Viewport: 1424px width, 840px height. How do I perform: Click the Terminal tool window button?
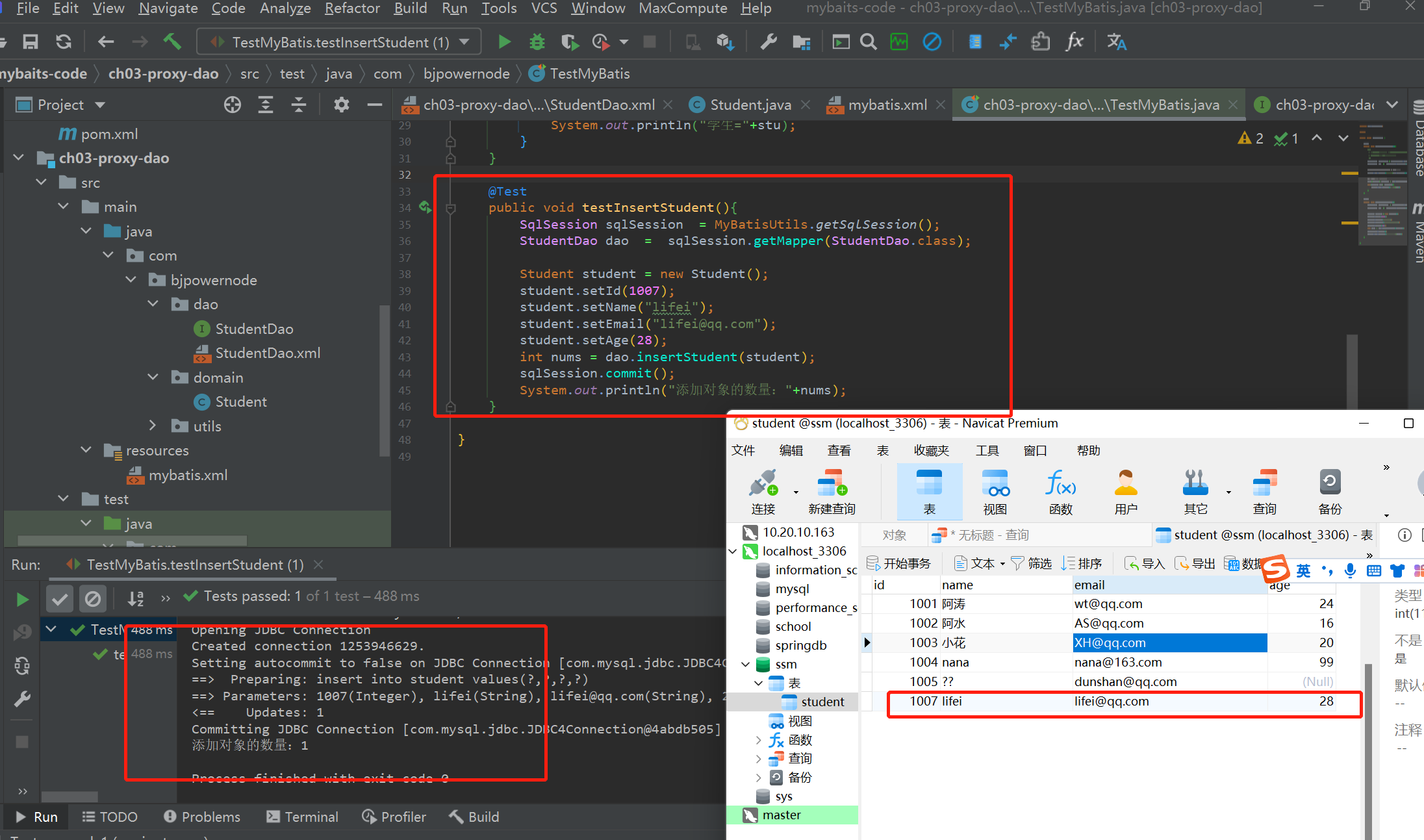tap(303, 817)
